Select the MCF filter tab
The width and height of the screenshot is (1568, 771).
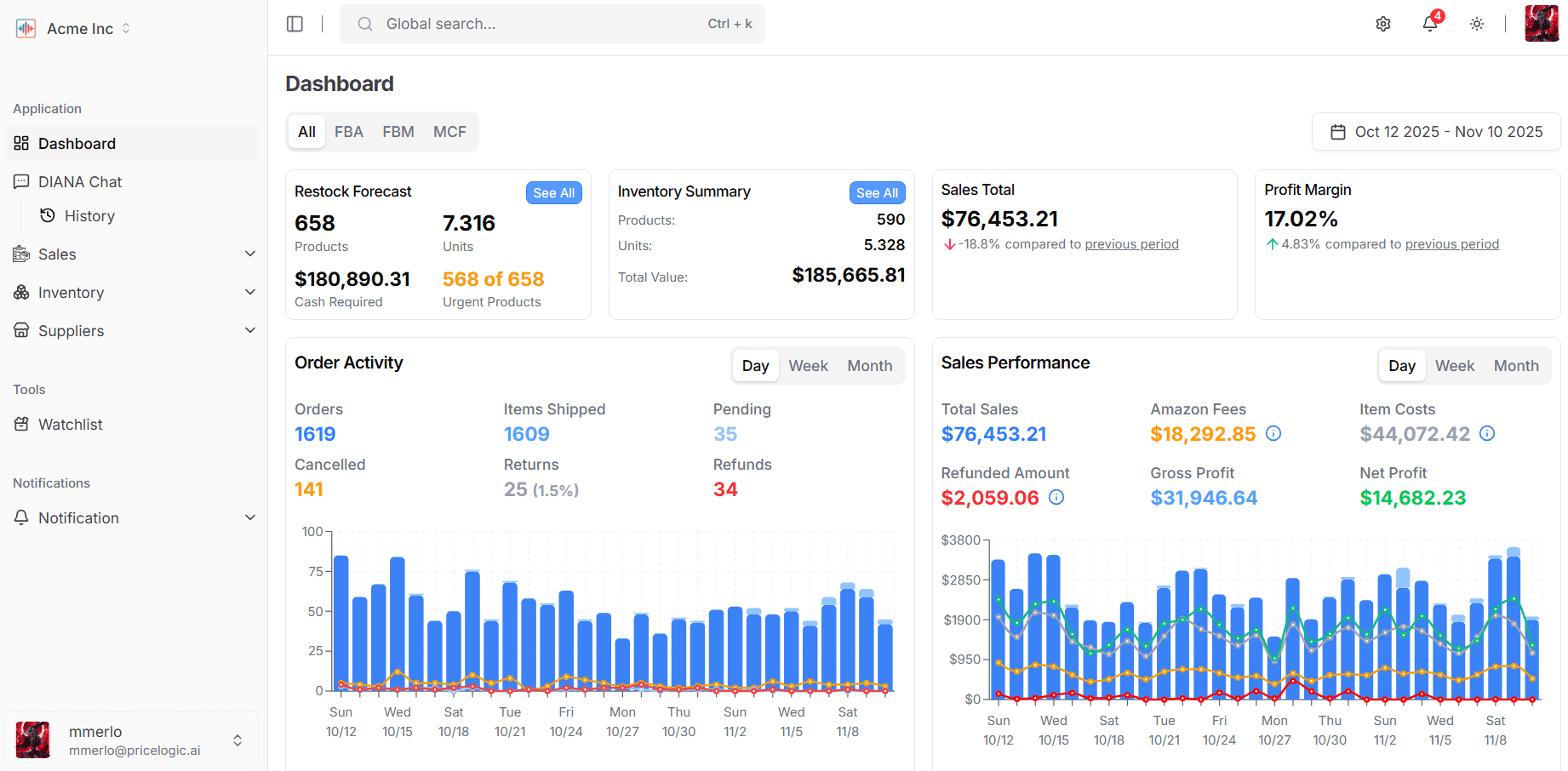449,132
